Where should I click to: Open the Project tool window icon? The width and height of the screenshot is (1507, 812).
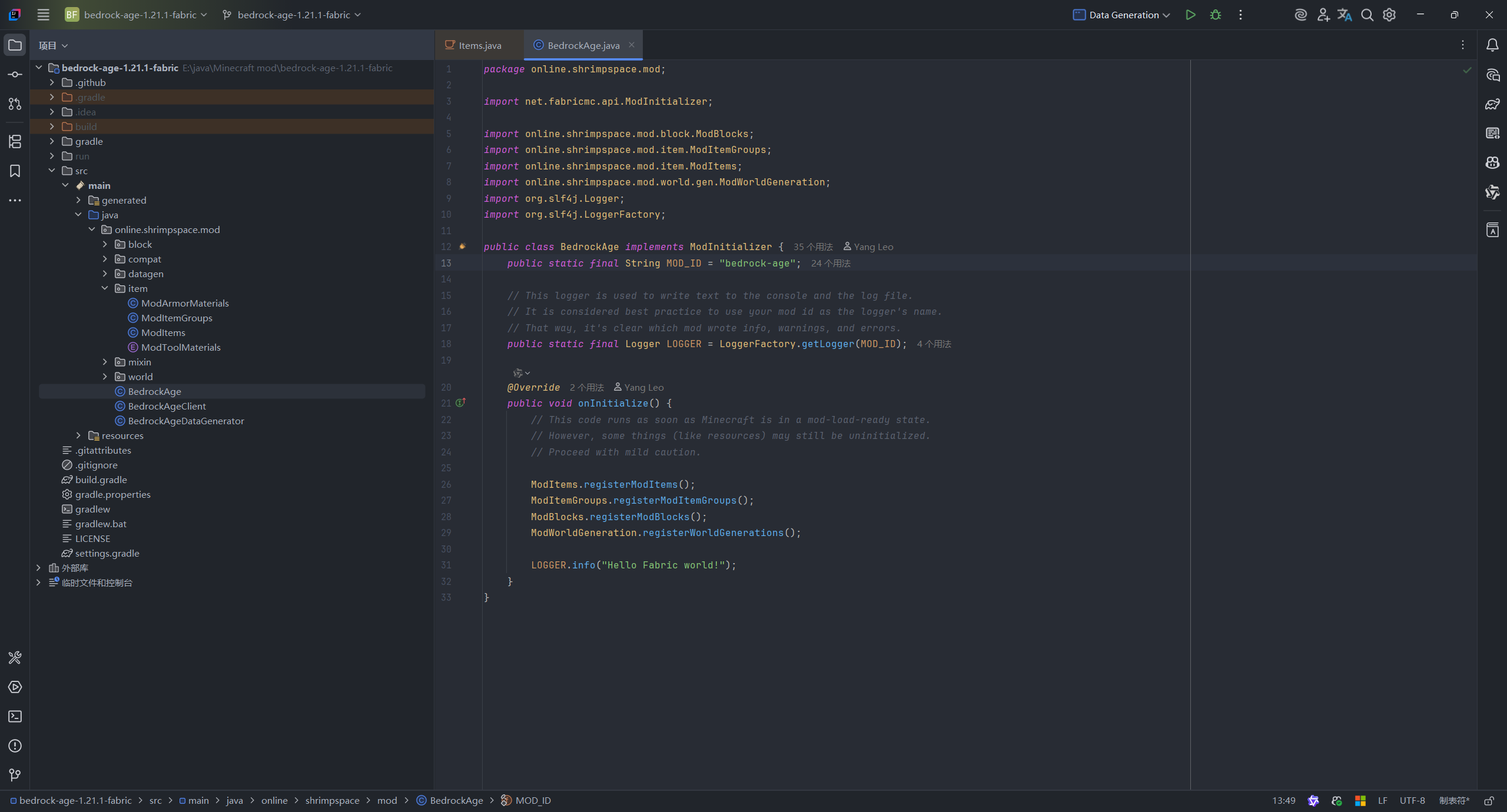pyautogui.click(x=15, y=45)
